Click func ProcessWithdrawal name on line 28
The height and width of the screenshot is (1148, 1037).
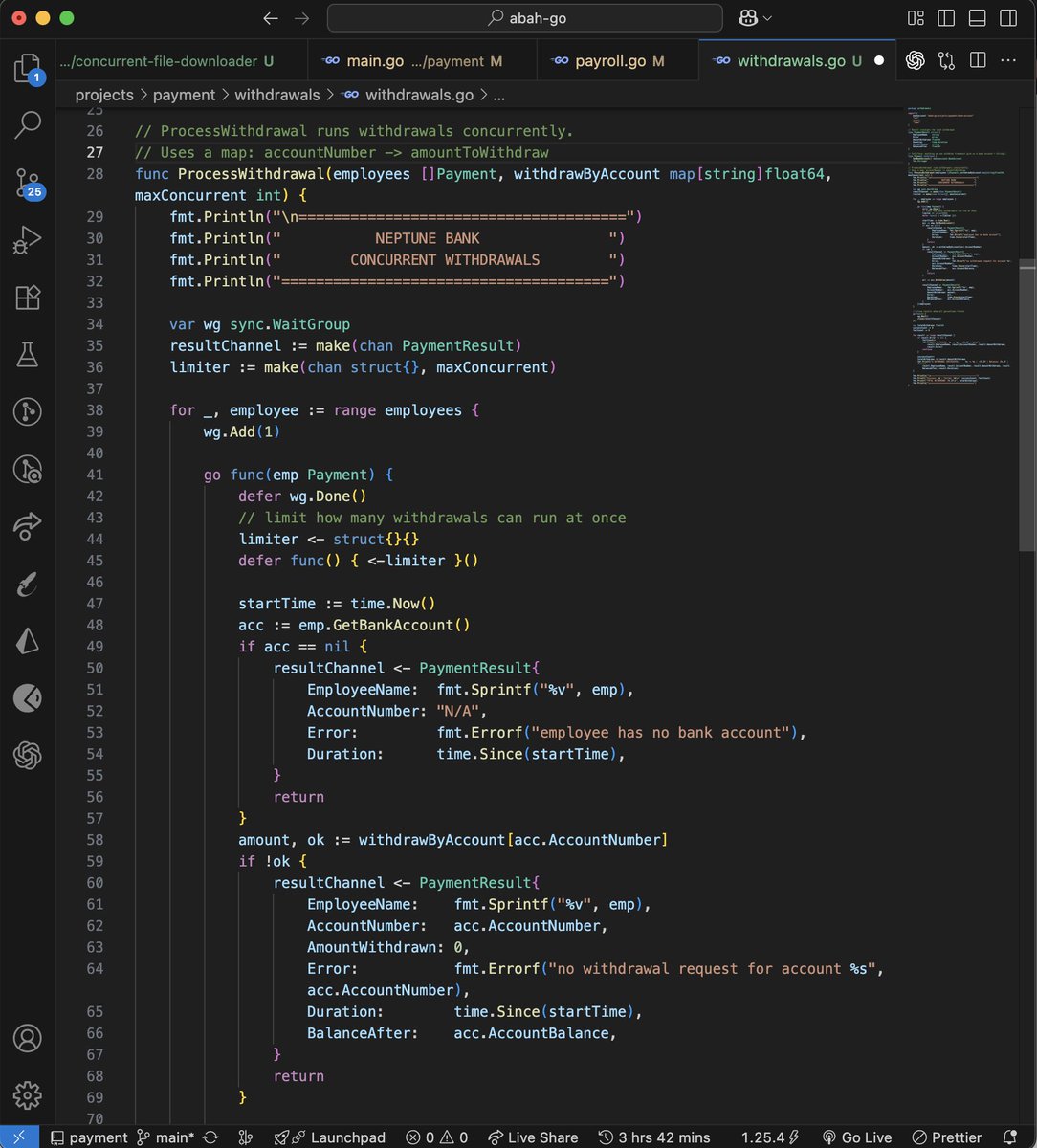click(x=252, y=173)
